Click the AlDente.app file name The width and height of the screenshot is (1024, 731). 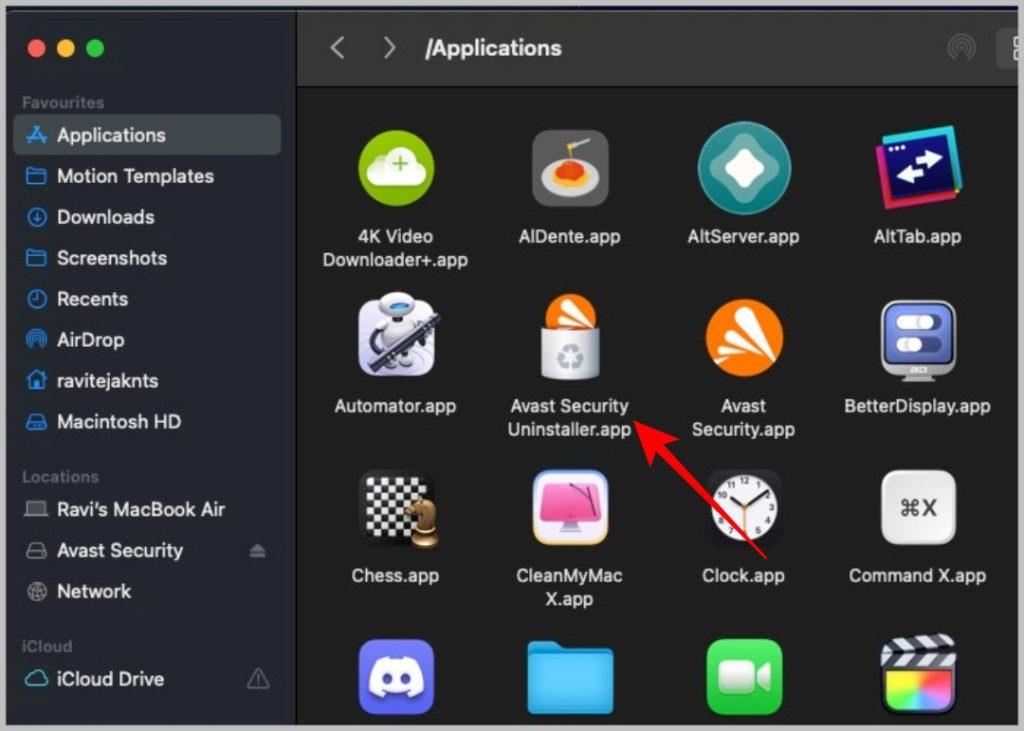point(569,236)
